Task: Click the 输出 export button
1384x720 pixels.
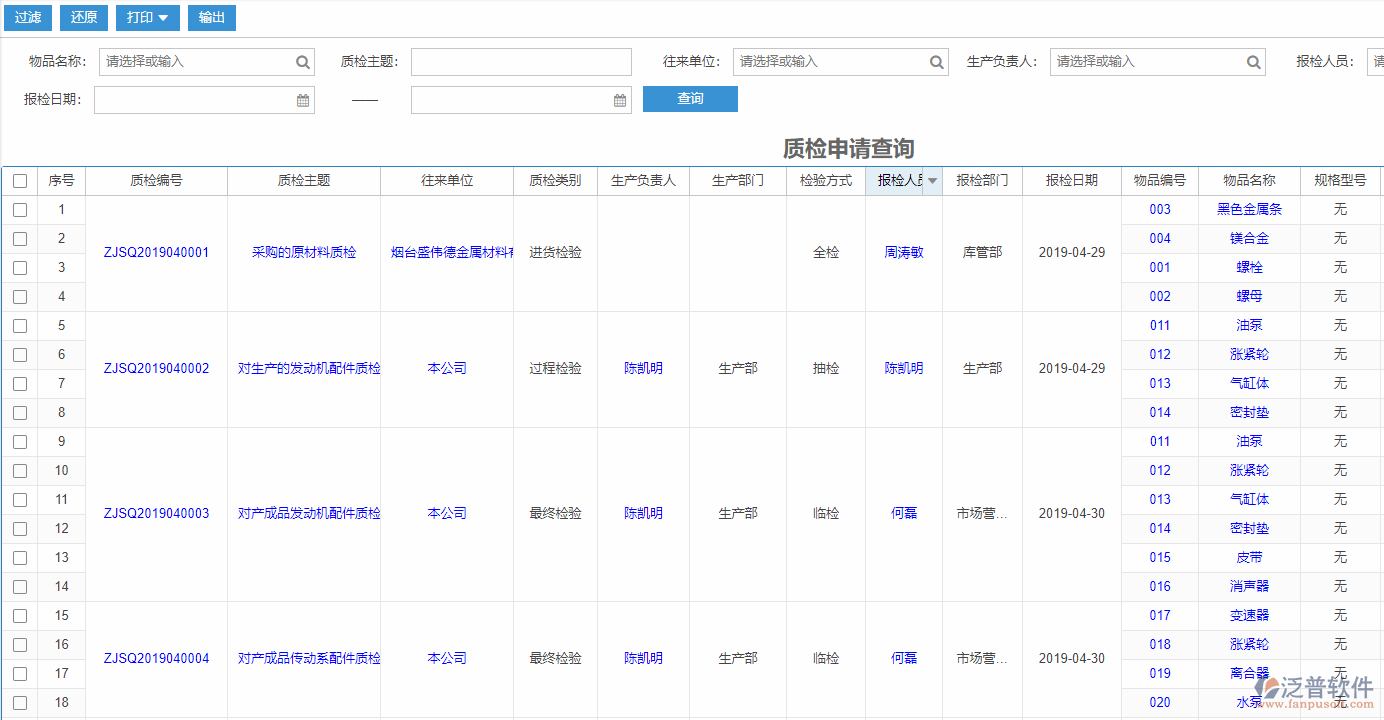Action: pos(211,17)
